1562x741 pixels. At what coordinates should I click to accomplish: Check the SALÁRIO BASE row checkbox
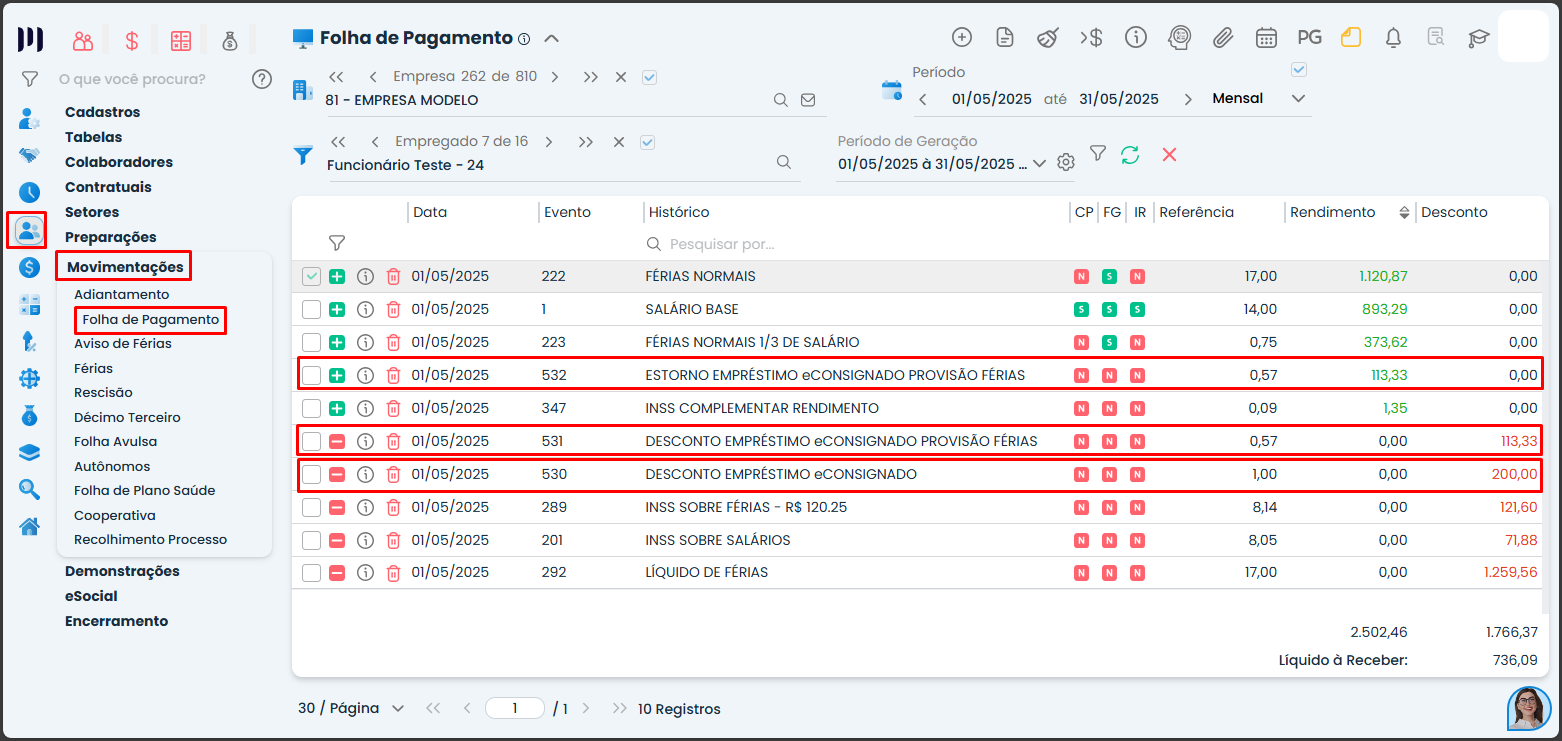(x=312, y=310)
